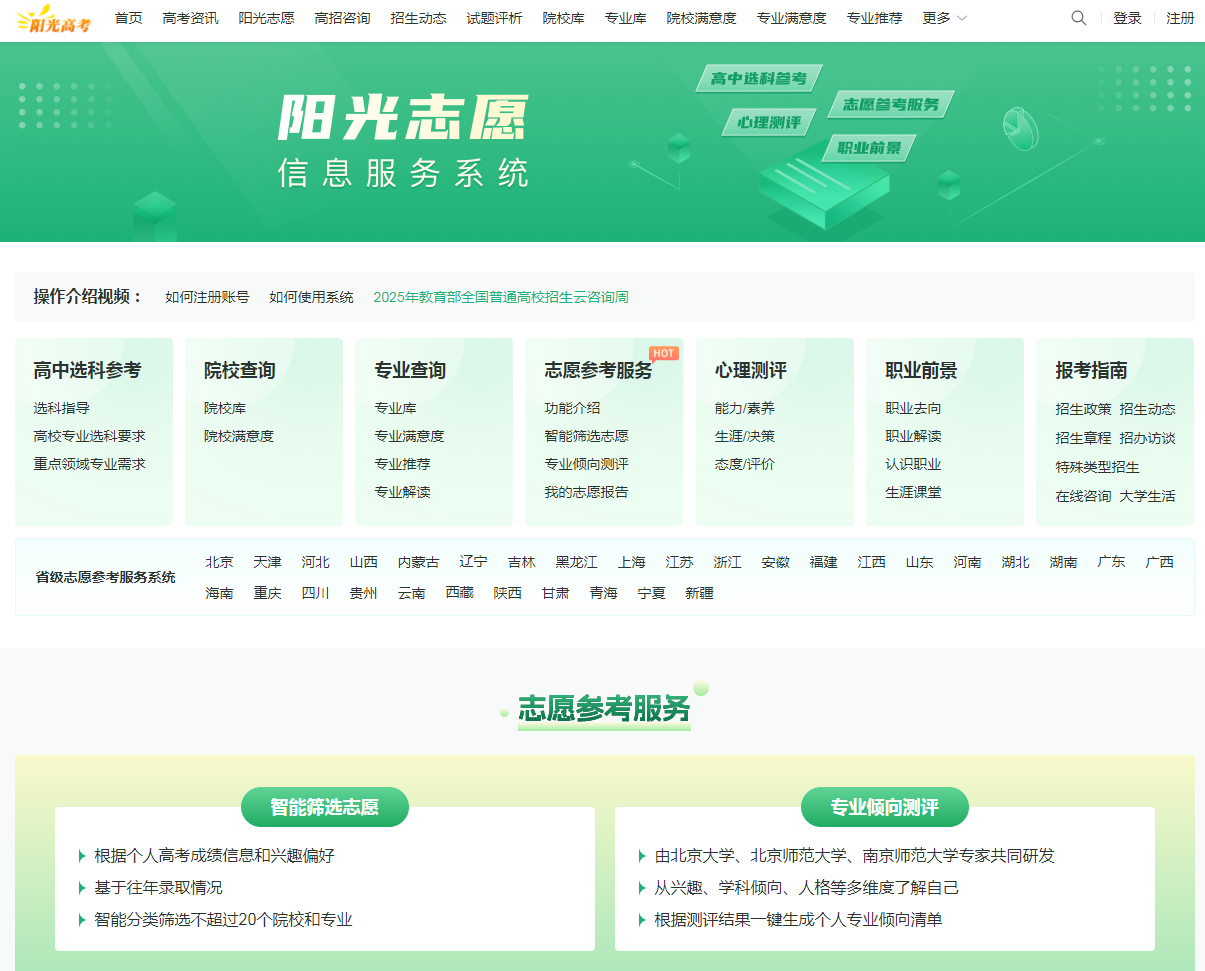The height and width of the screenshot is (971, 1205).
Task: Click the green 专业倾向测评 pill button
Action: click(885, 807)
